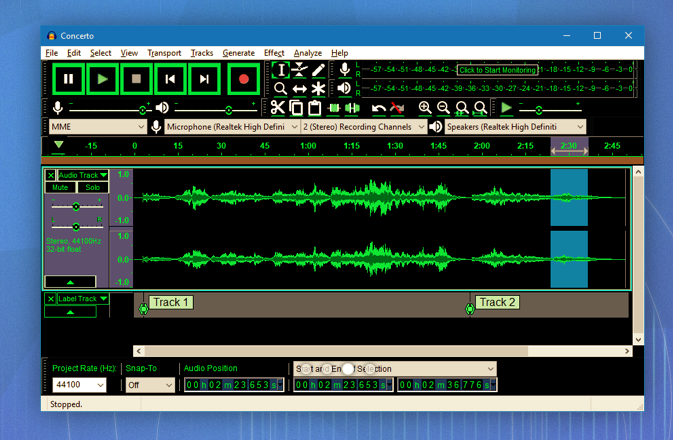Select the Time Shift tool
This screenshot has height=440, width=673.
click(299, 89)
